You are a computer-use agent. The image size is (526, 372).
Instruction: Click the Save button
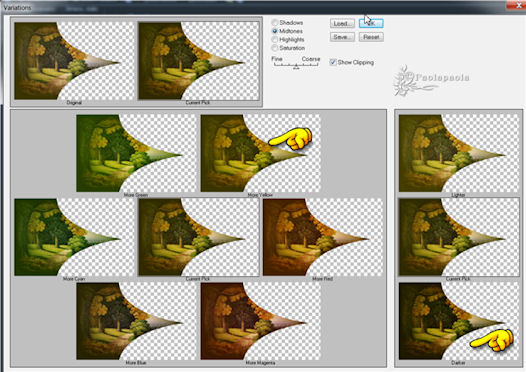point(342,37)
